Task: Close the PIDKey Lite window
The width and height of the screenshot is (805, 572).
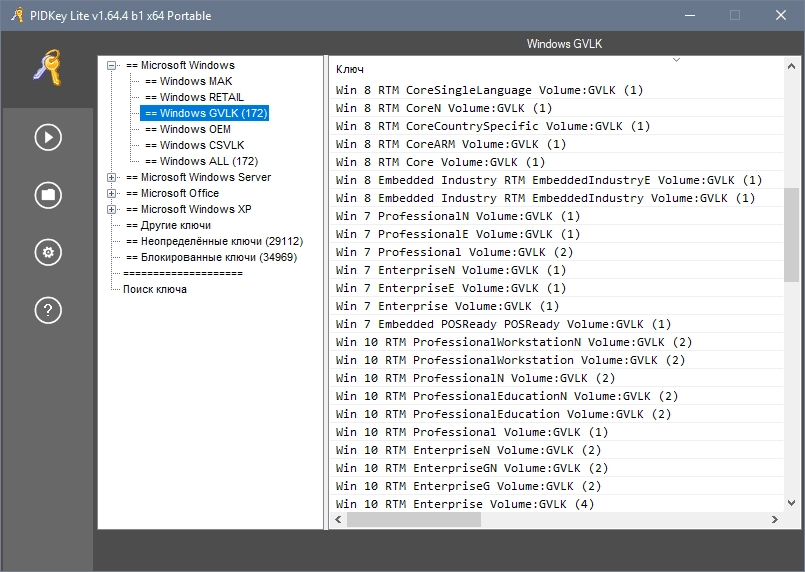Action: (x=781, y=15)
